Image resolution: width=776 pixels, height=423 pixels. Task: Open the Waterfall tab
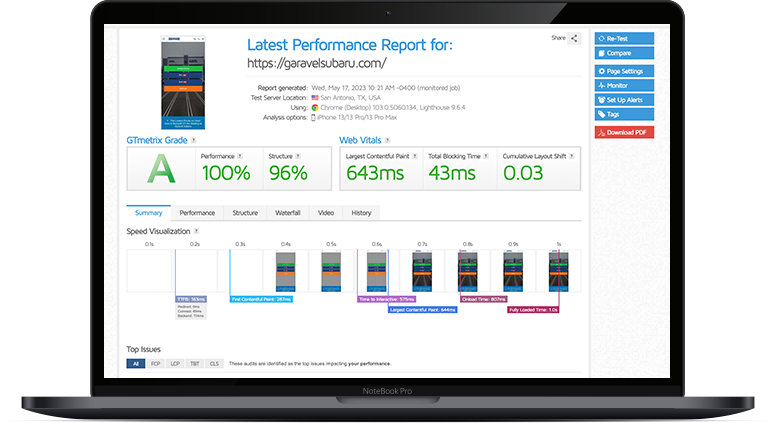click(288, 213)
